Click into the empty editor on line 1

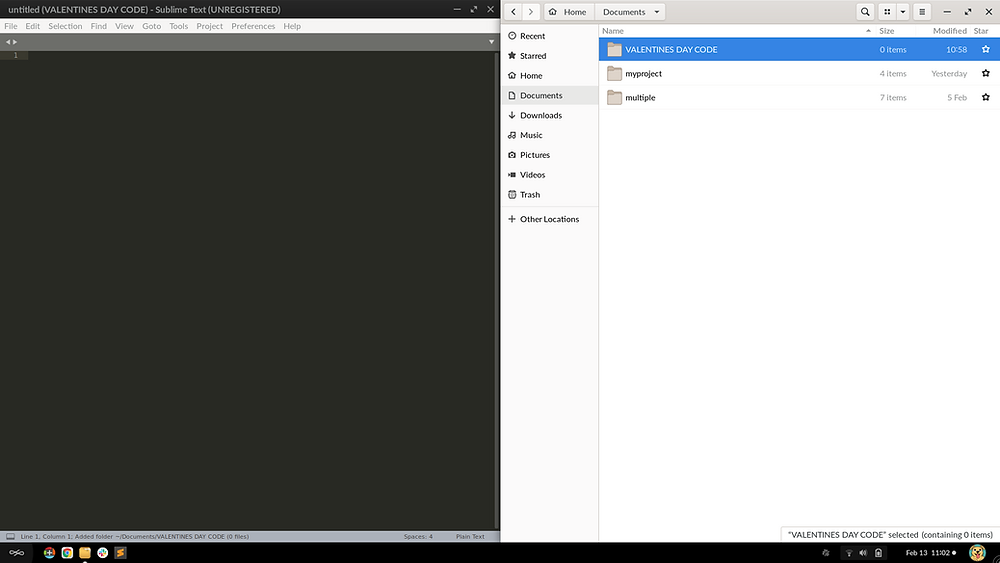click(x=261, y=55)
